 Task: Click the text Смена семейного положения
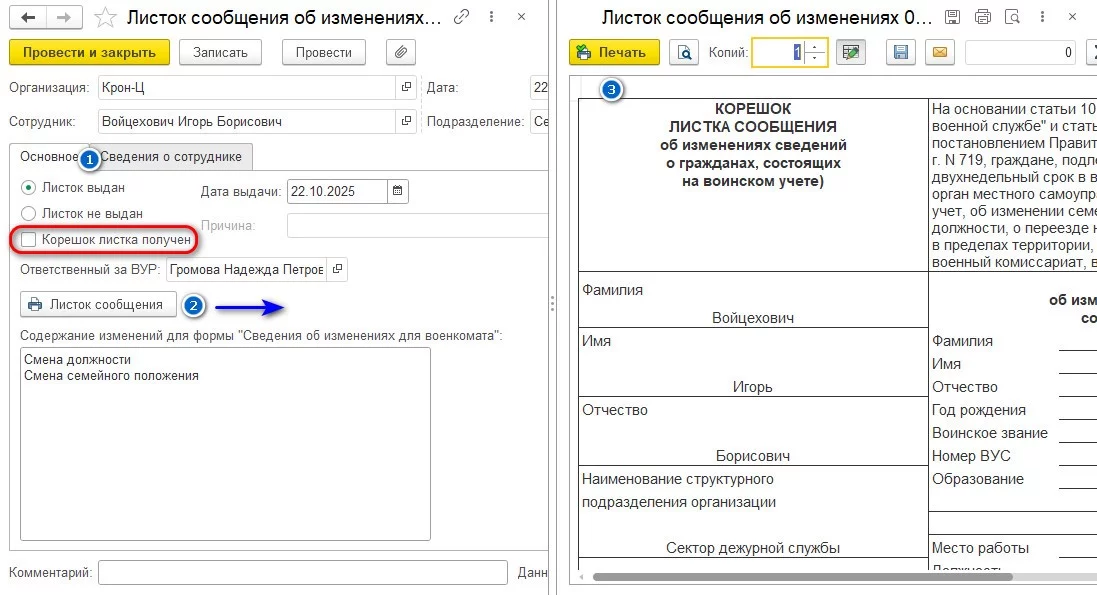click(111, 376)
